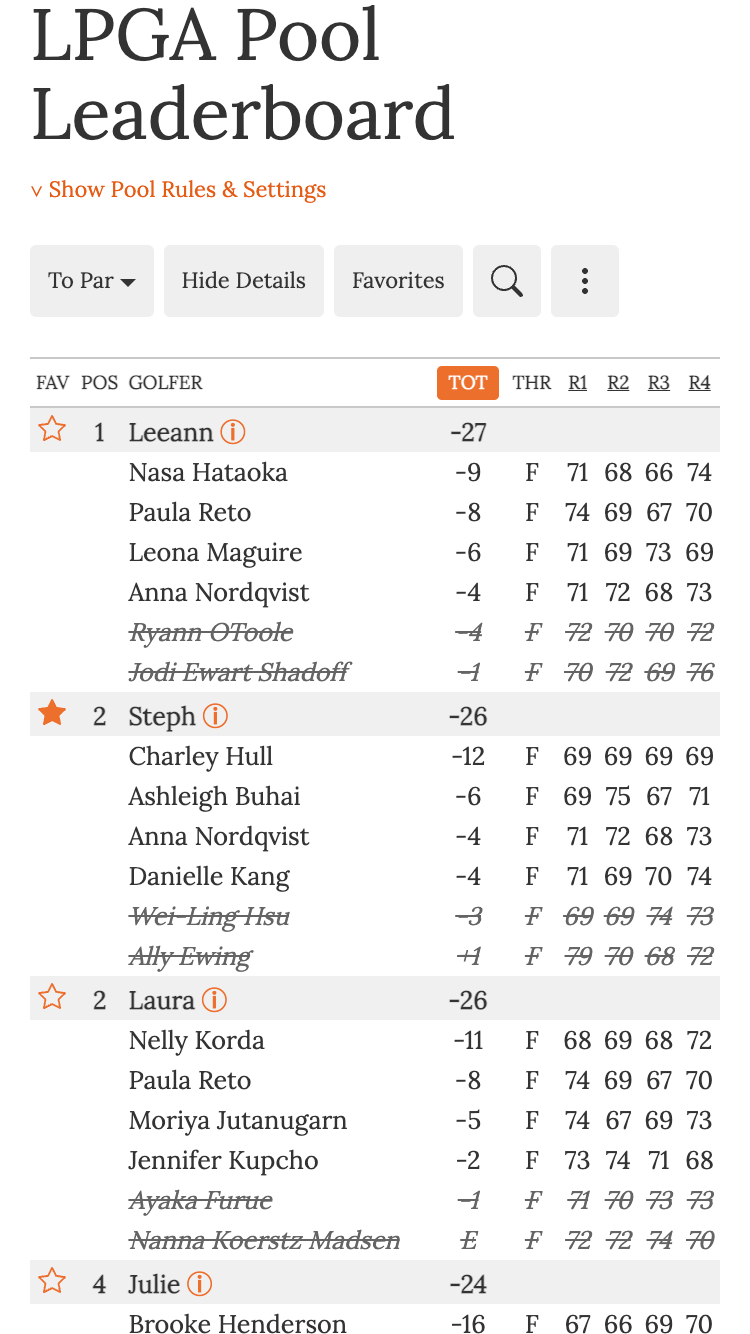Screen dimensions: 750x1334
Task: Open info icon next to Steph
Action: point(215,716)
